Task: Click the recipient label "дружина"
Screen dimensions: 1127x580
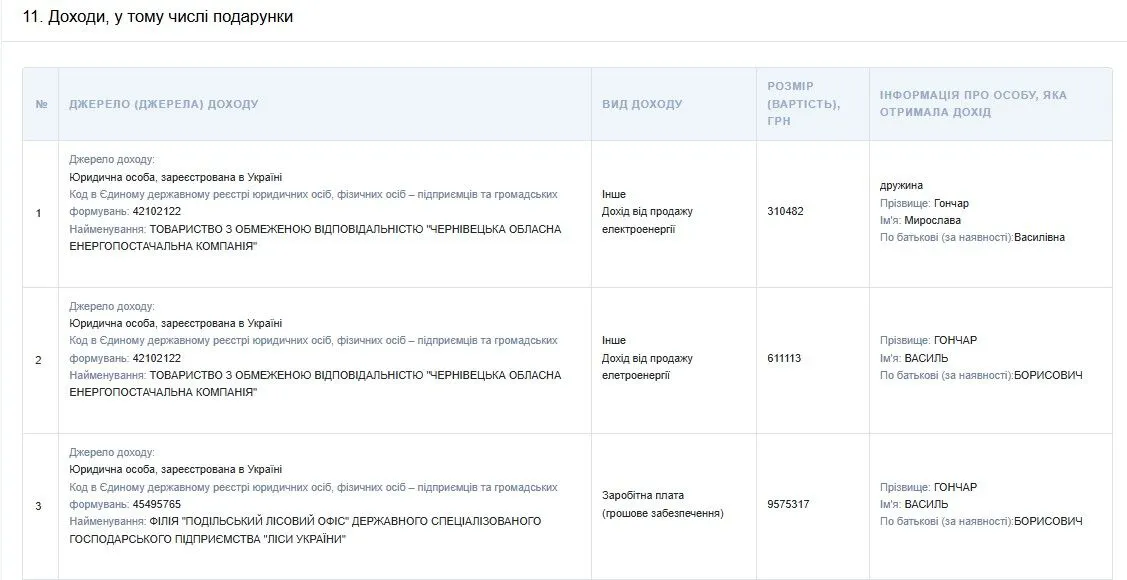Action: click(x=901, y=185)
